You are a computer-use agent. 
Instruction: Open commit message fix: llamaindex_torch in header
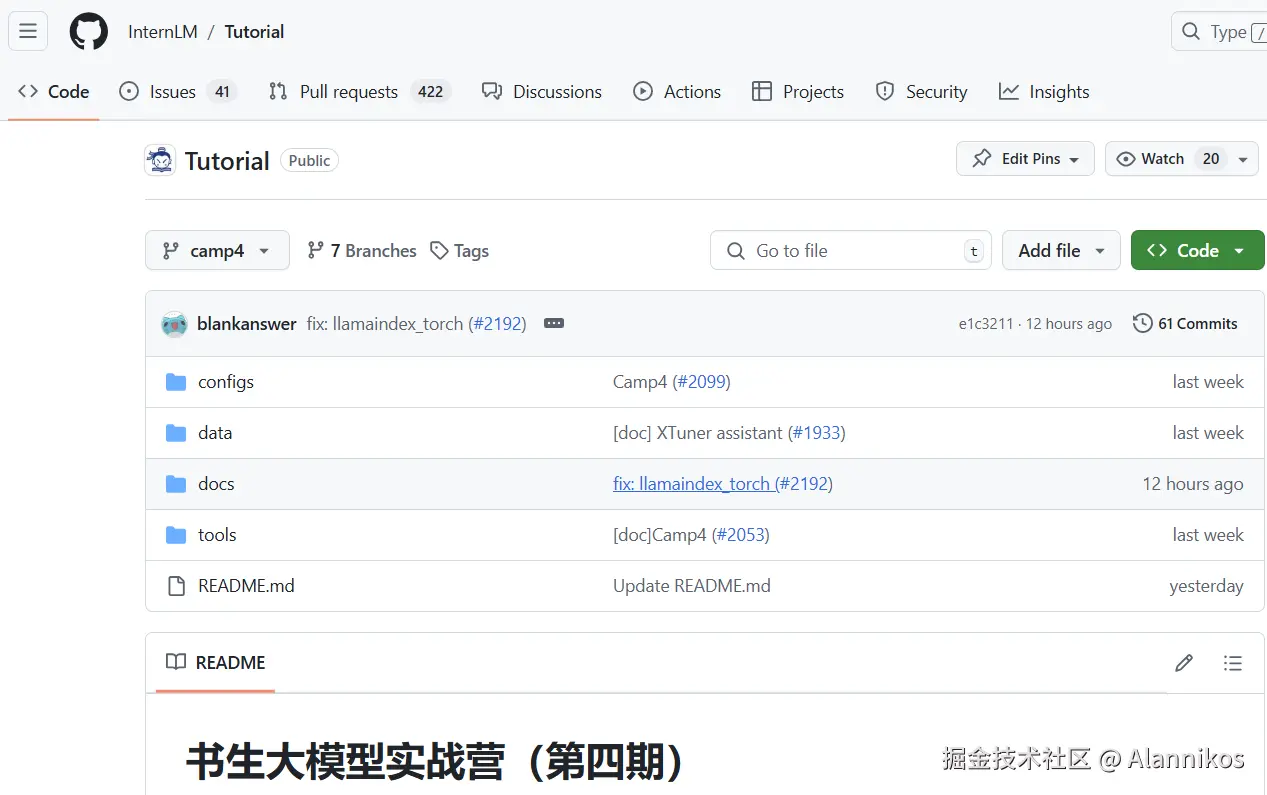(x=385, y=323)
